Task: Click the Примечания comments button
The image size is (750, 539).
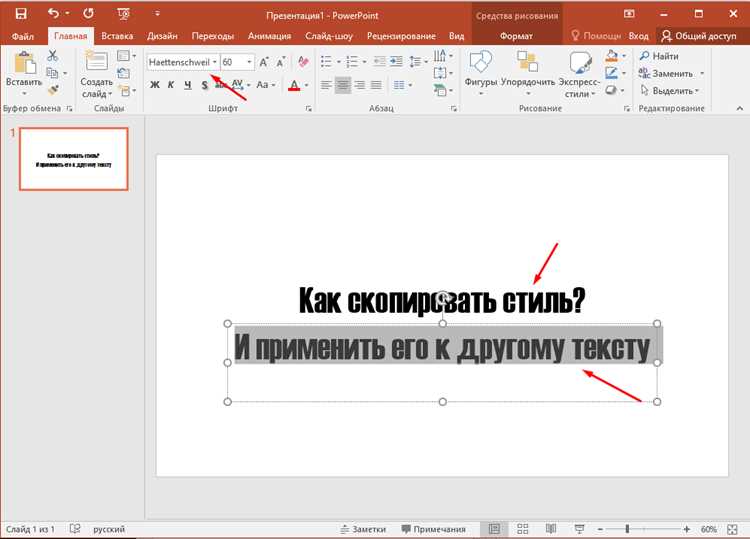Action: 434,529
